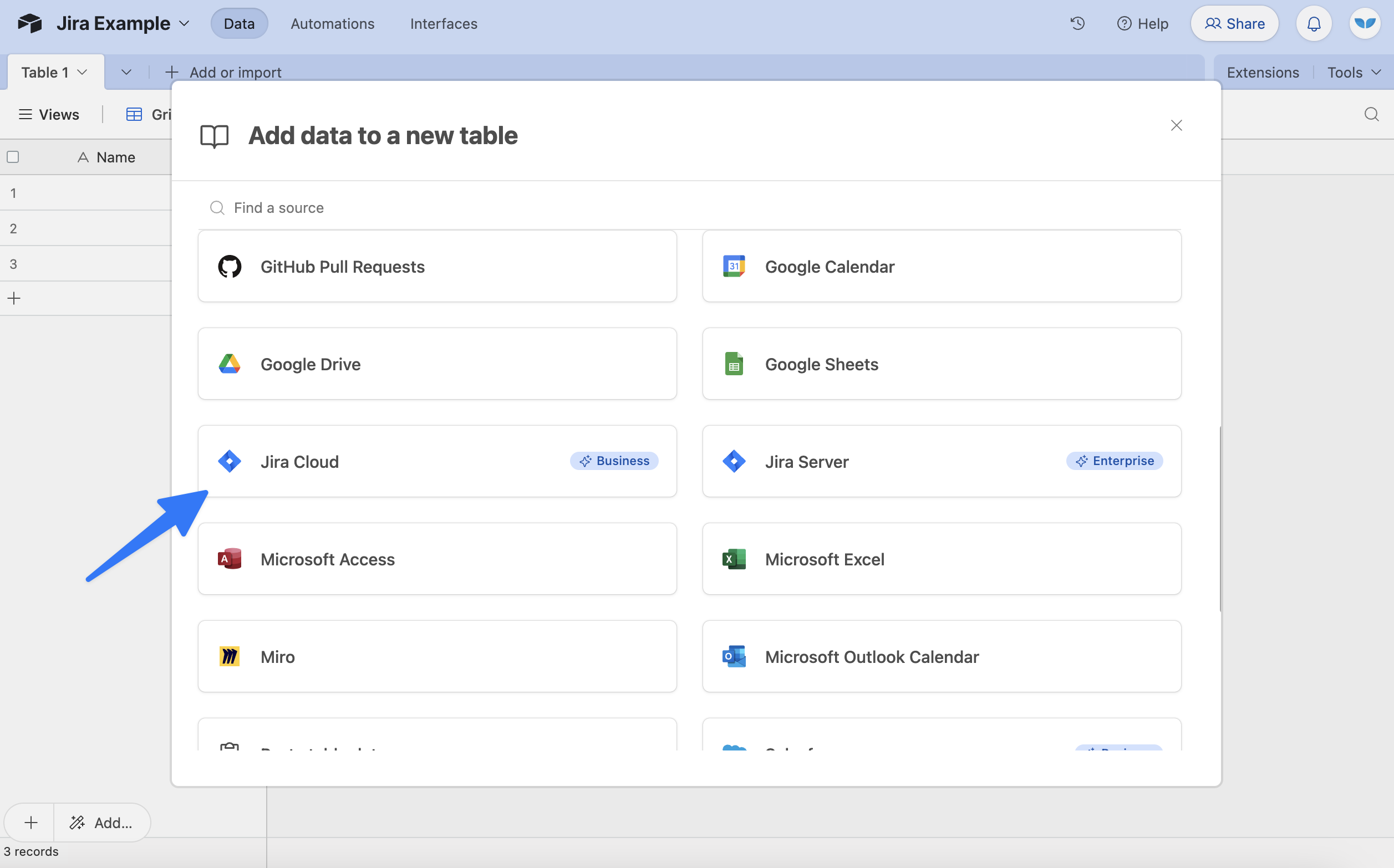Select row number 2
This screenshot has height=868, width=1394.
(x=13, y=228)
